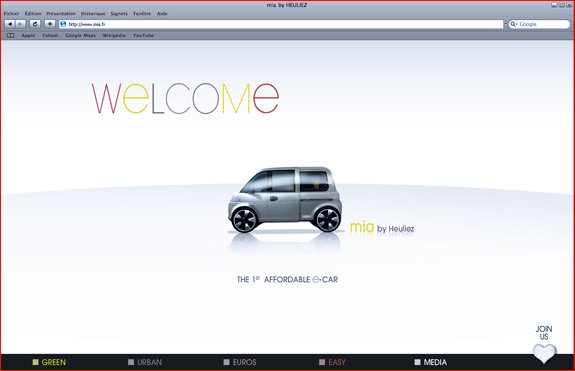The height and width of the screenshot is (371, 575).
Task: Click the globe icon in address bar
Action: [63, 24]
